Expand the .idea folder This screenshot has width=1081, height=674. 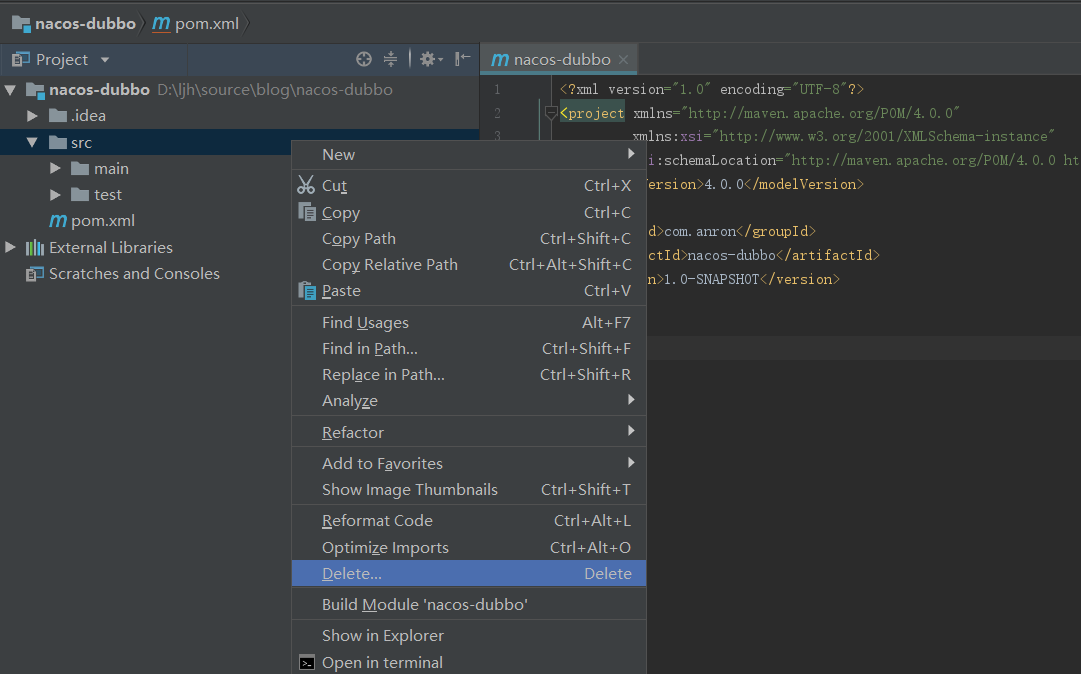click(x=32, y=116)
